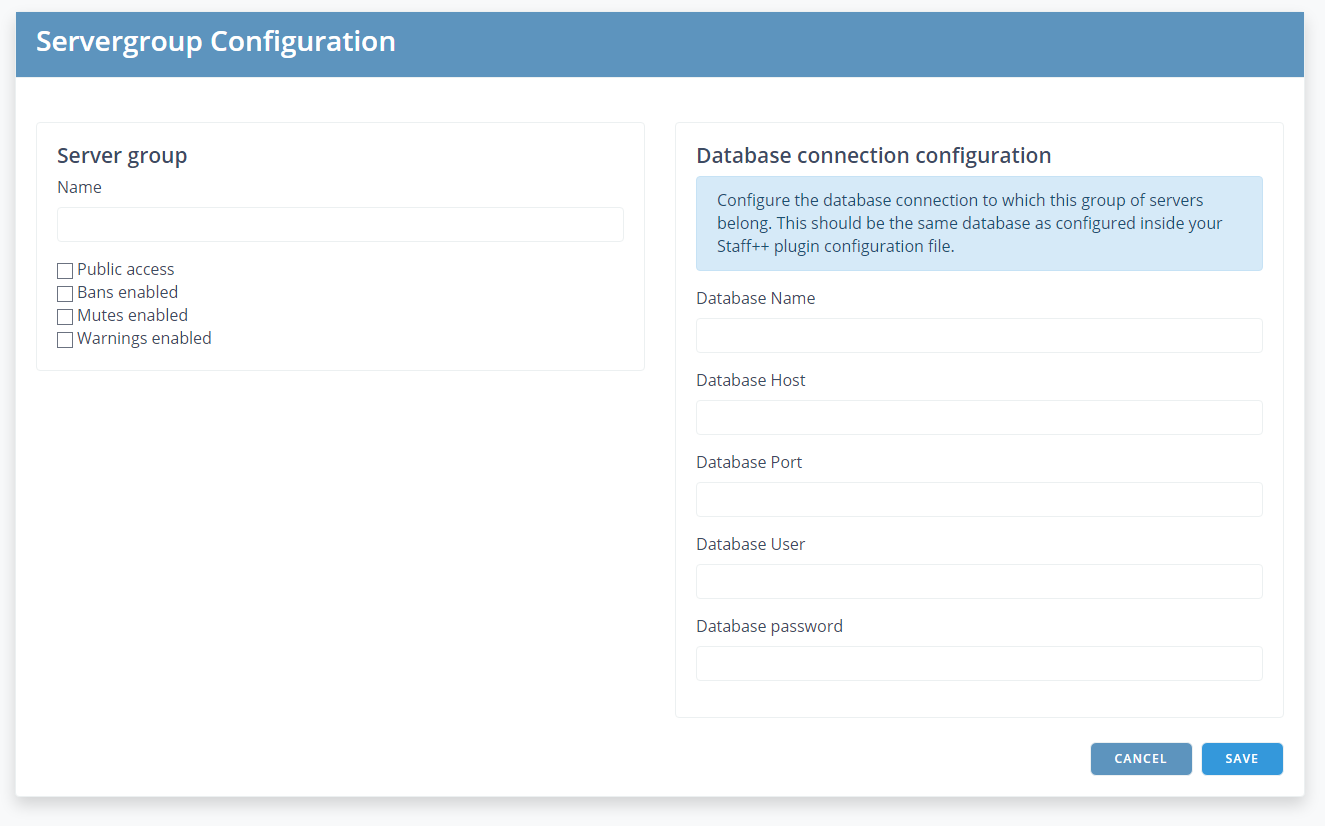Toggle the Mutes enabled checkbox

(x=65, y=317)
